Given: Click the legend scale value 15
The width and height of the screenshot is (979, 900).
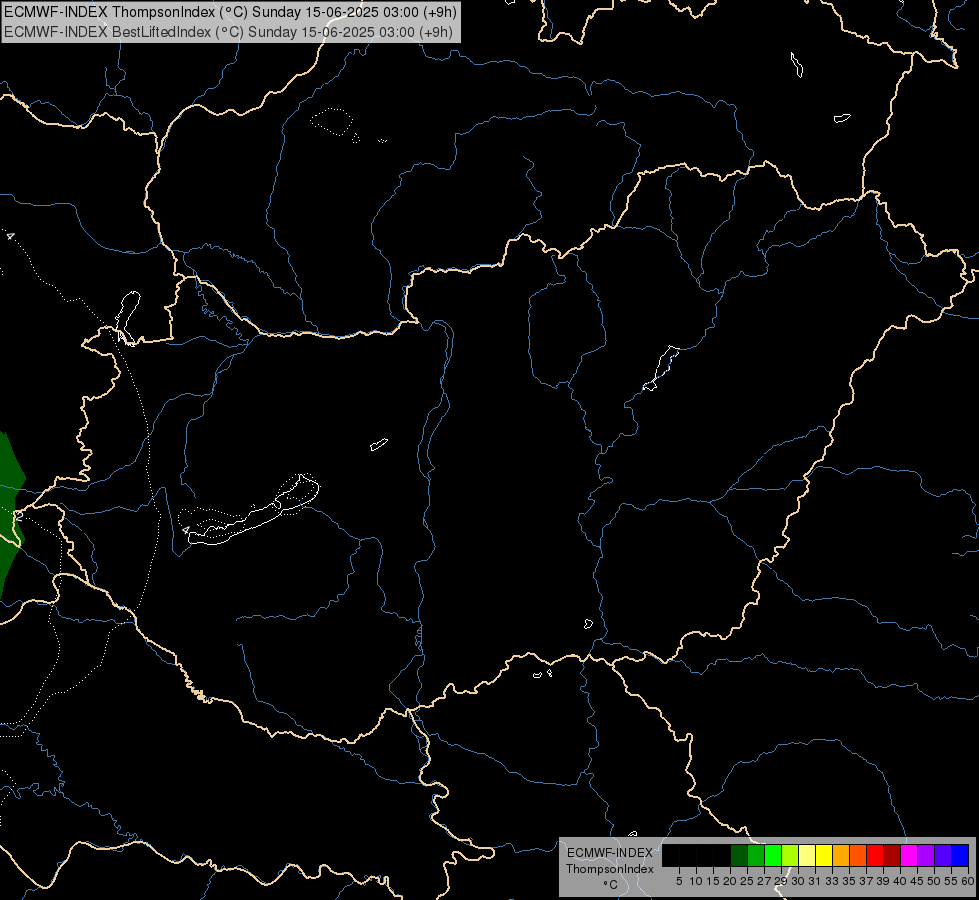Looking at the screenshot, I should 713,881.
